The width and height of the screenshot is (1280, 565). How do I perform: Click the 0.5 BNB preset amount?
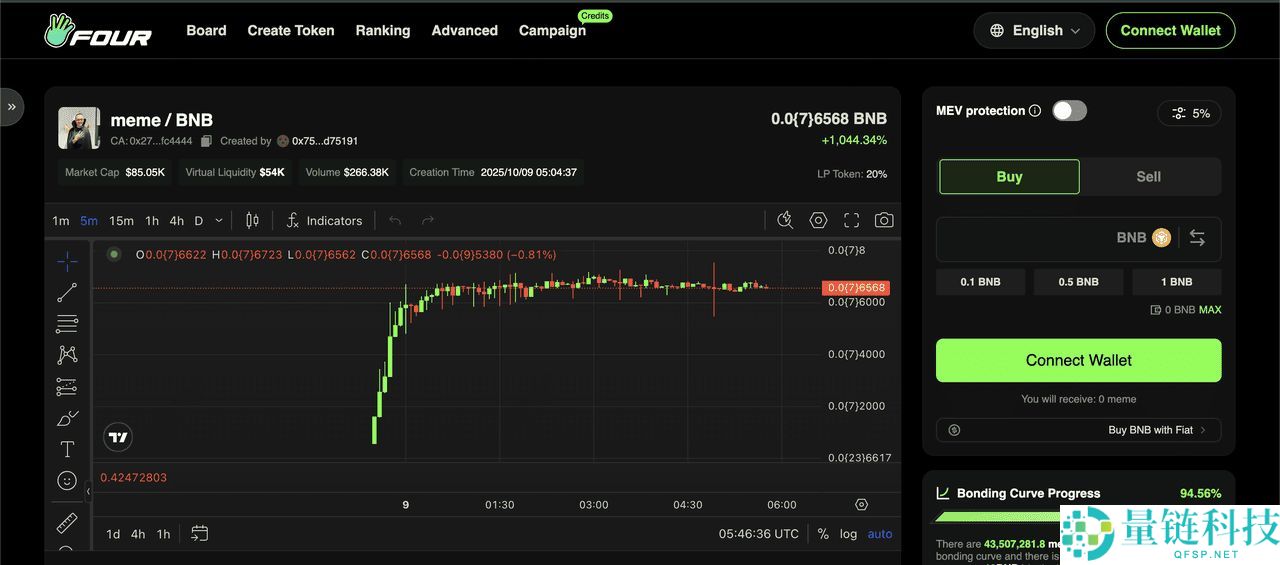[x=1078, y=282]
